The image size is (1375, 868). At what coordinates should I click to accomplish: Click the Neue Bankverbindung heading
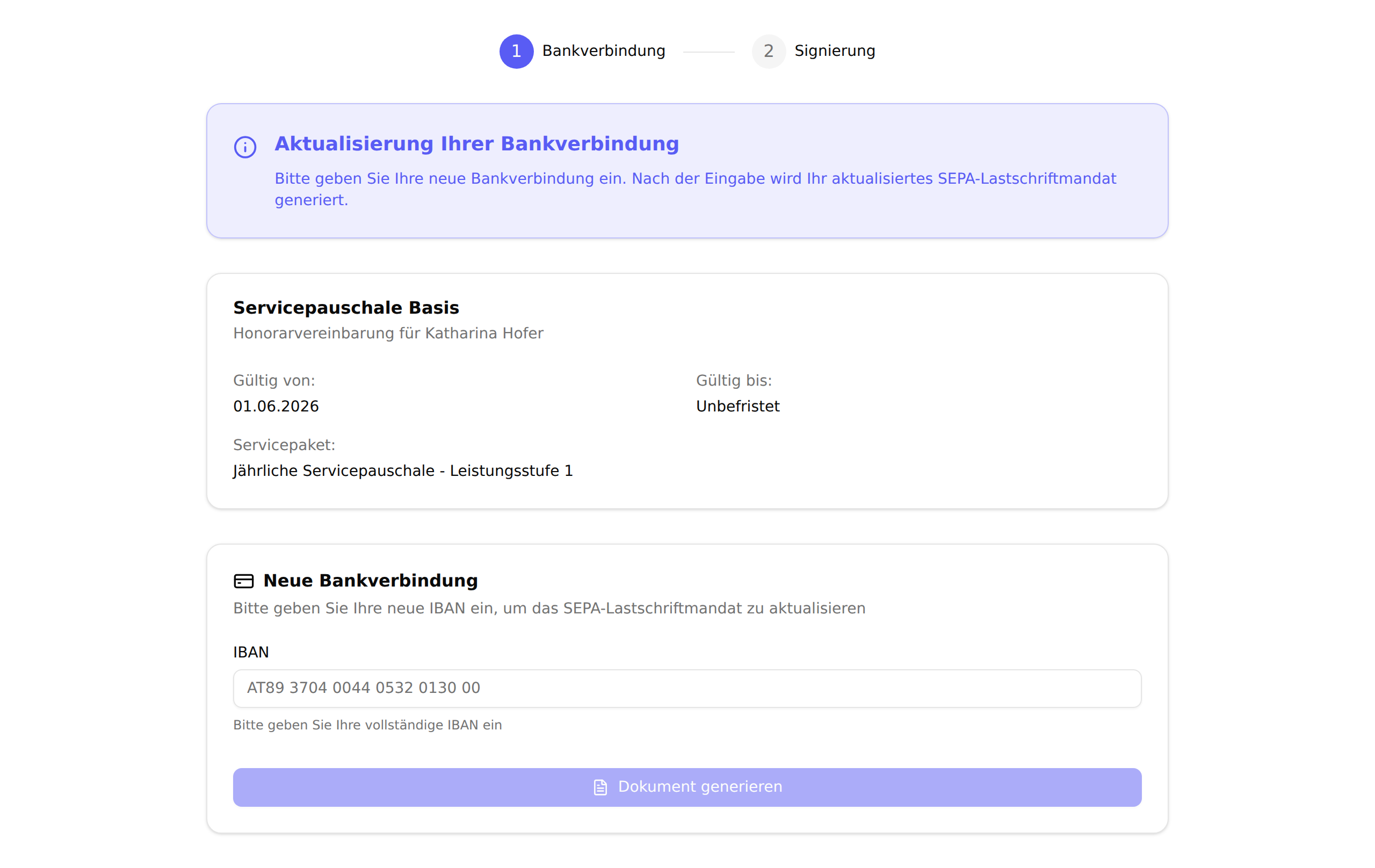pyautogui.click(x=371, y=581)
